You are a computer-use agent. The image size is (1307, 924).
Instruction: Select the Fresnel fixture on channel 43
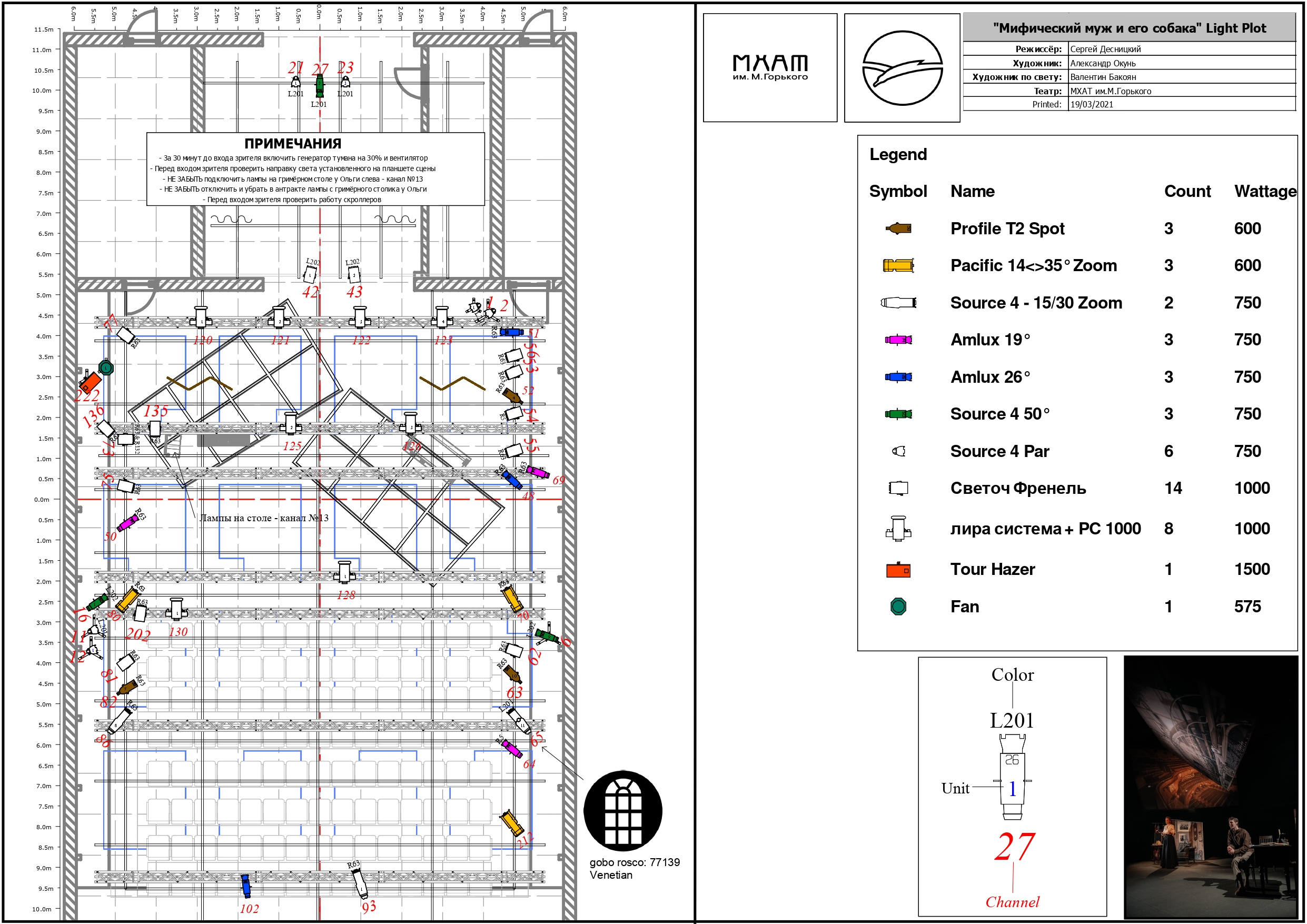(354, 274)
